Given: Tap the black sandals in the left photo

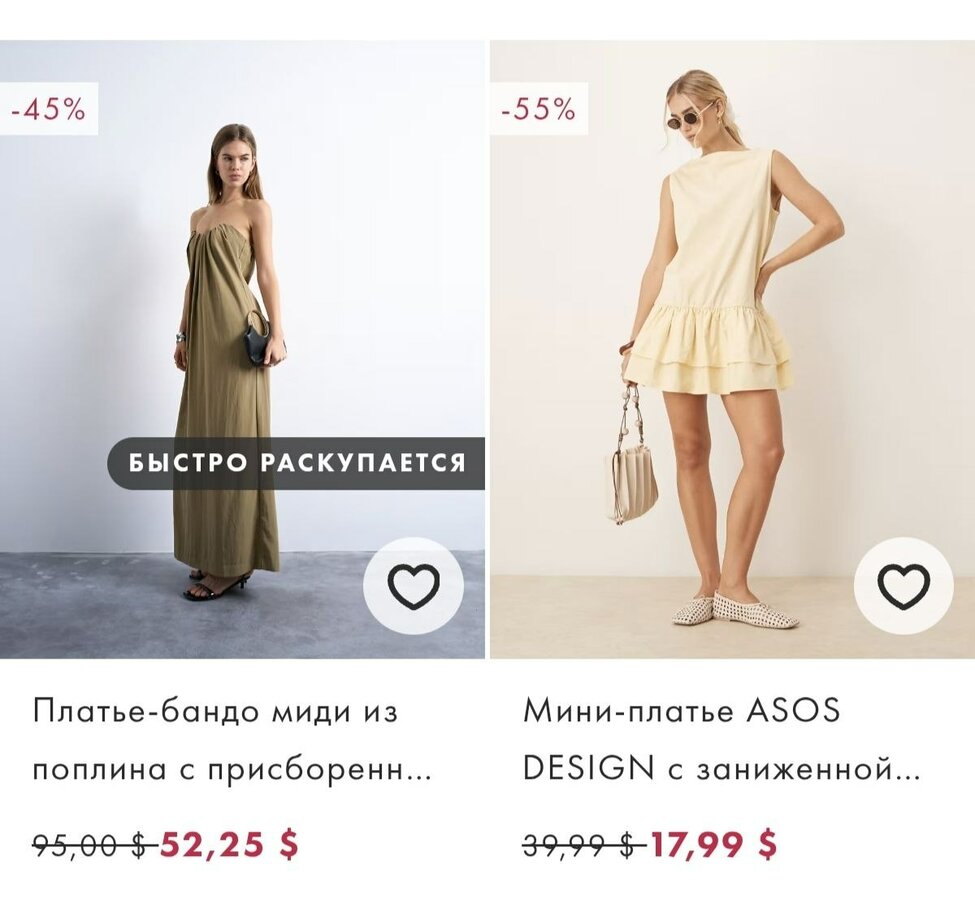Looking at the screenshot, I should (x=215, y=587).
